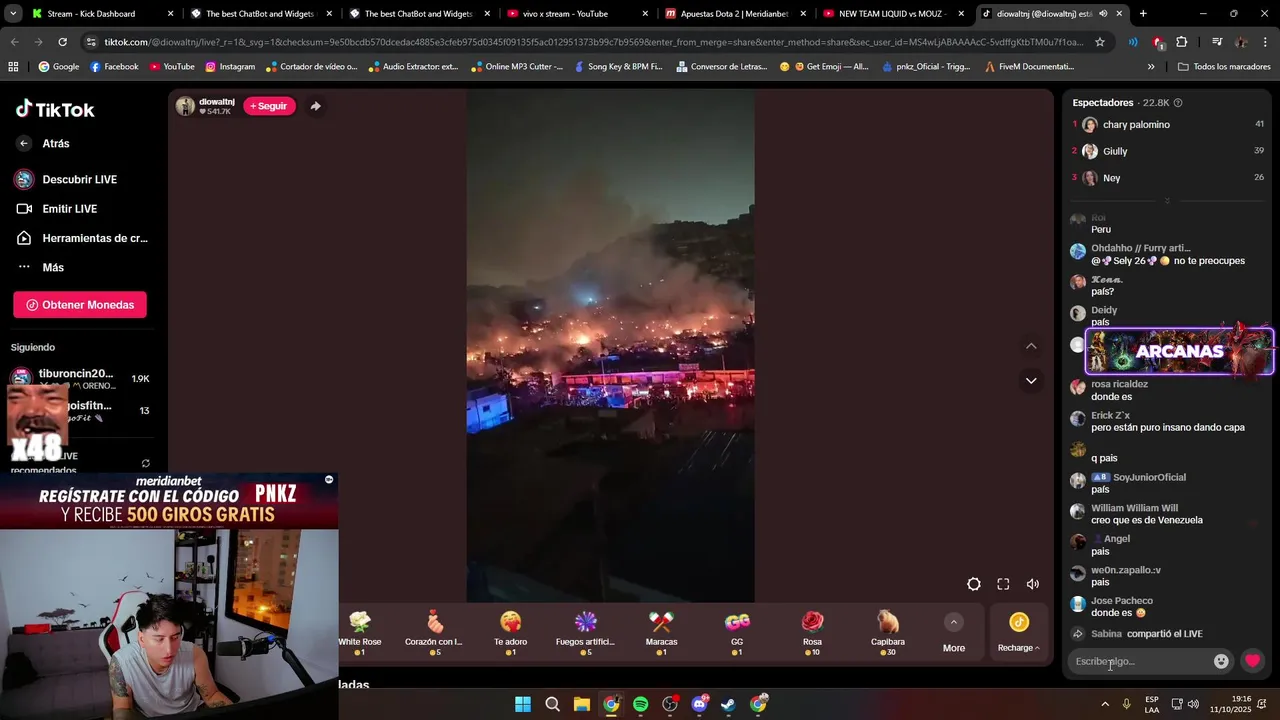Open the Google bookmark

tap(59, 66)
